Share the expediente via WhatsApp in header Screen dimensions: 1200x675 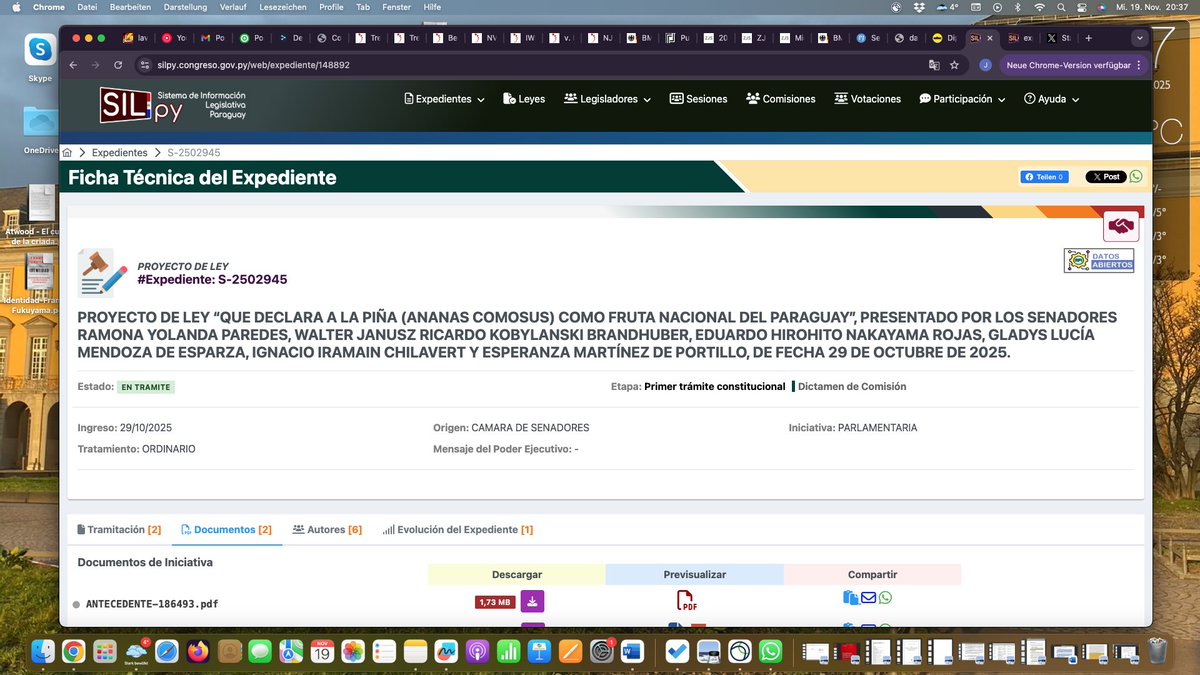pos(1135,176)
